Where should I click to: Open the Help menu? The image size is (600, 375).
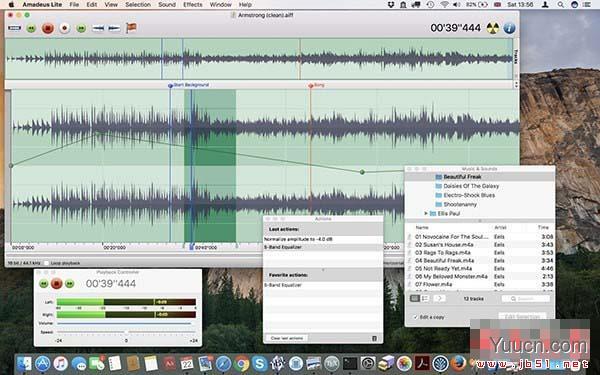point(245,5)
